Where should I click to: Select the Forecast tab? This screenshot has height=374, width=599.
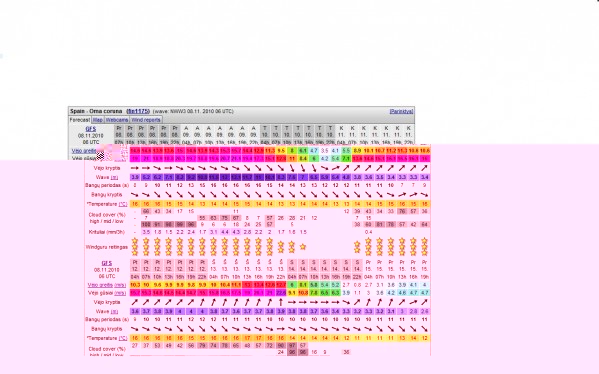click(x=80, y=120)
